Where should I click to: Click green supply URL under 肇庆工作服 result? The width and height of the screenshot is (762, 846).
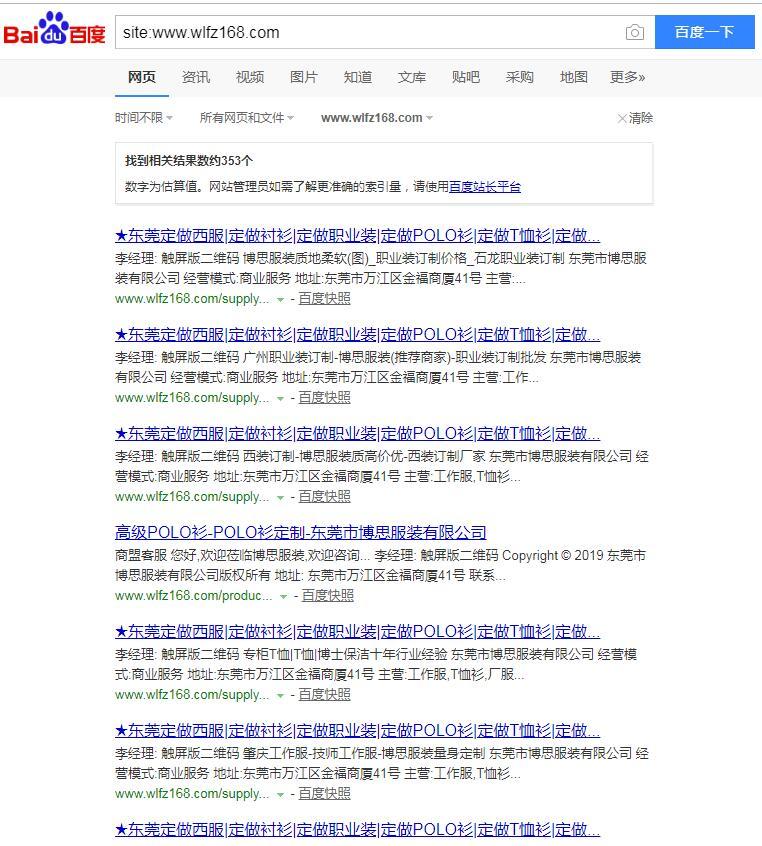tap(192, 794)
